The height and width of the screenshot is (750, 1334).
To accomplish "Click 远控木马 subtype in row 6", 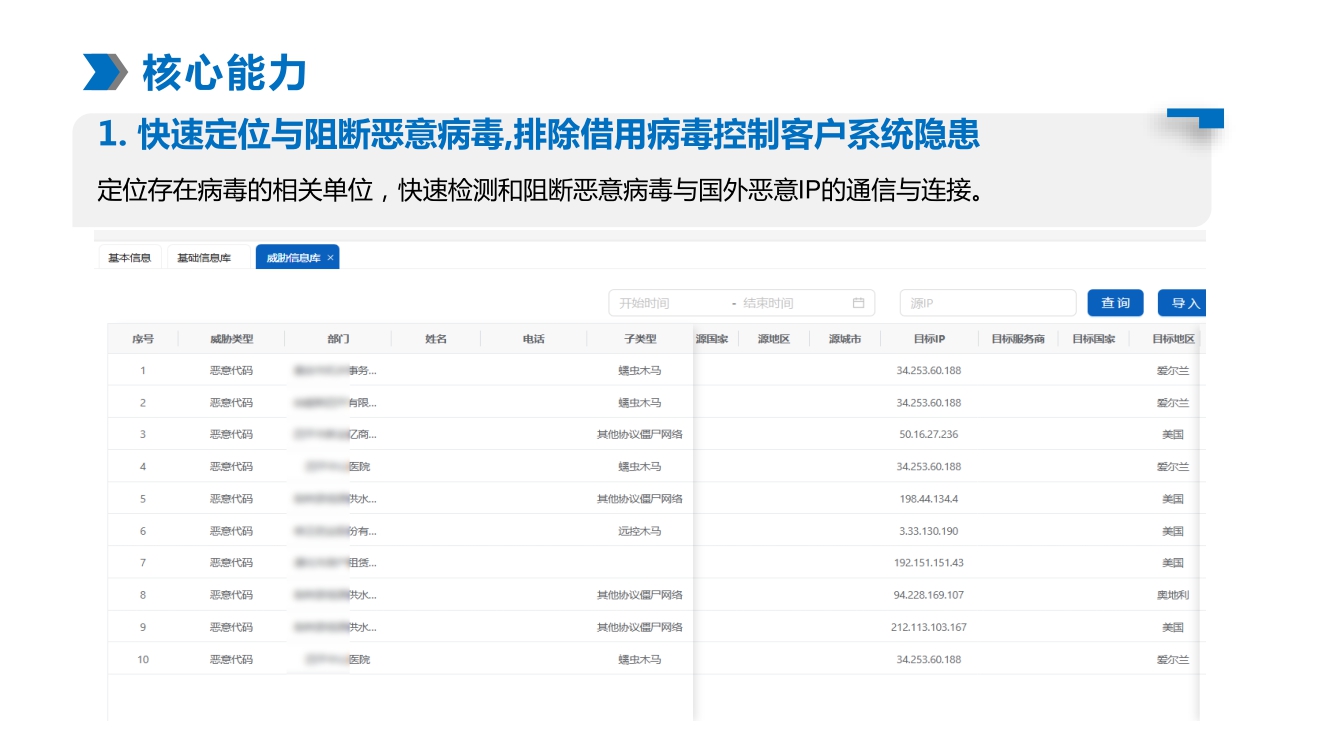I will pos(640,531).
